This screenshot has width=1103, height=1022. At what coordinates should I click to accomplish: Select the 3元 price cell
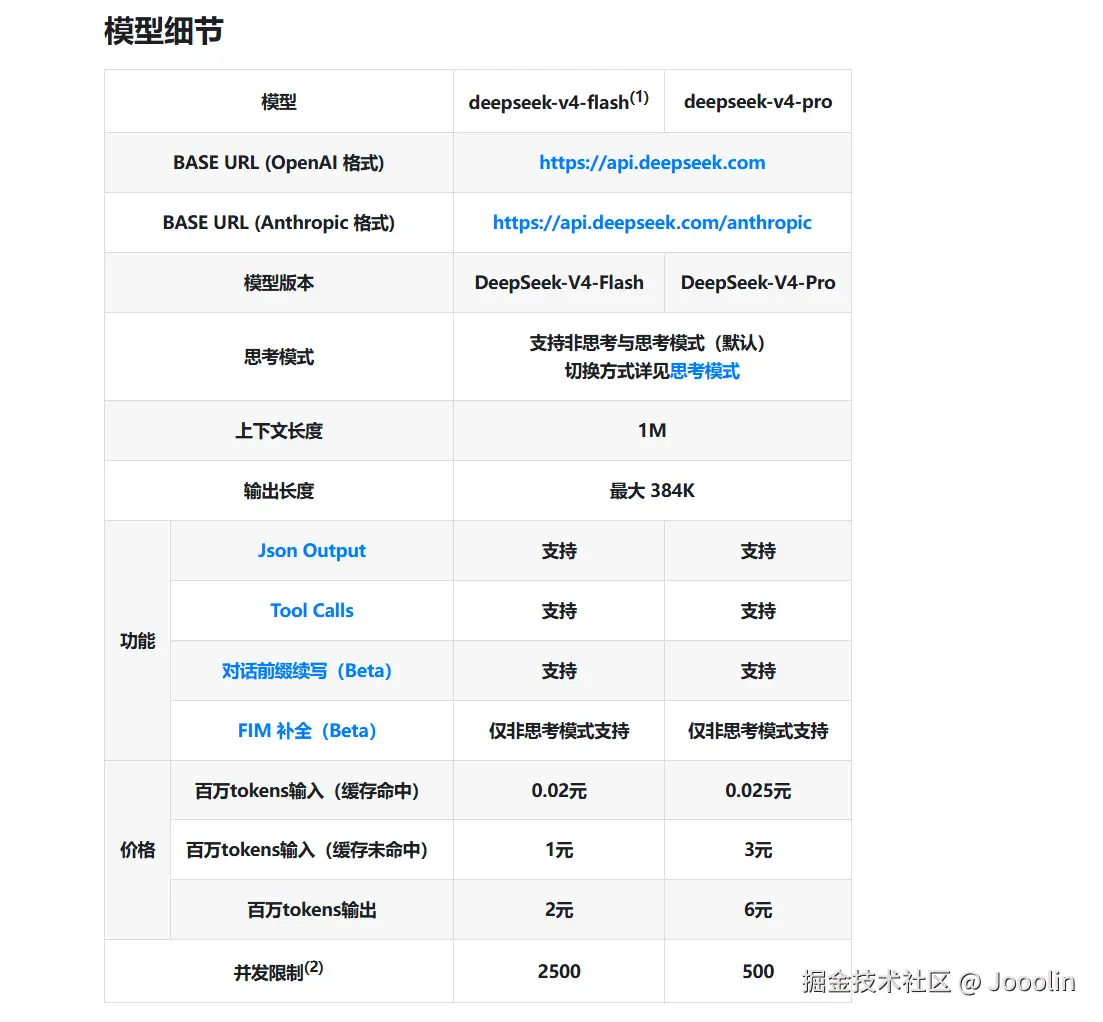pyautogui.click(x=758, y=850)
